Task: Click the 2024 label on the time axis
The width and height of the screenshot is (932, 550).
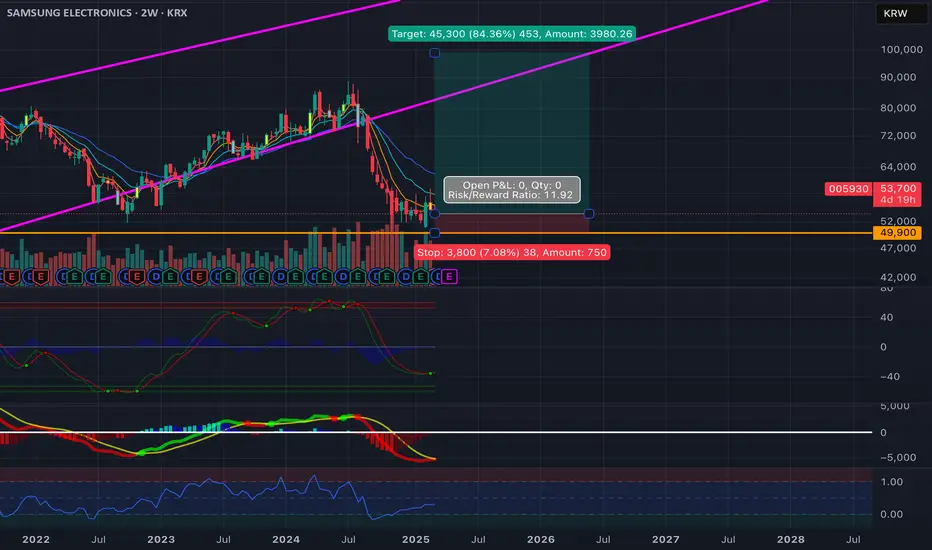Action: (285, 539)
